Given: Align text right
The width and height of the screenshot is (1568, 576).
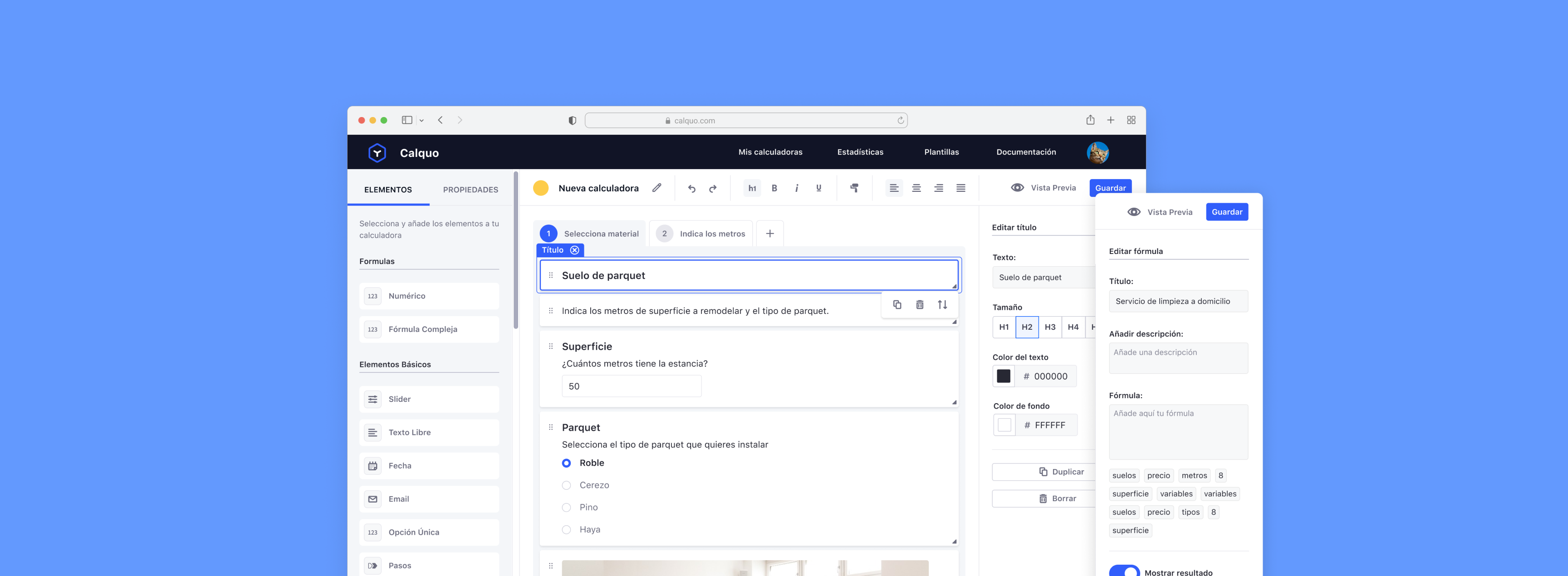Looking at the screenshot, I should (x=939, y=188).
